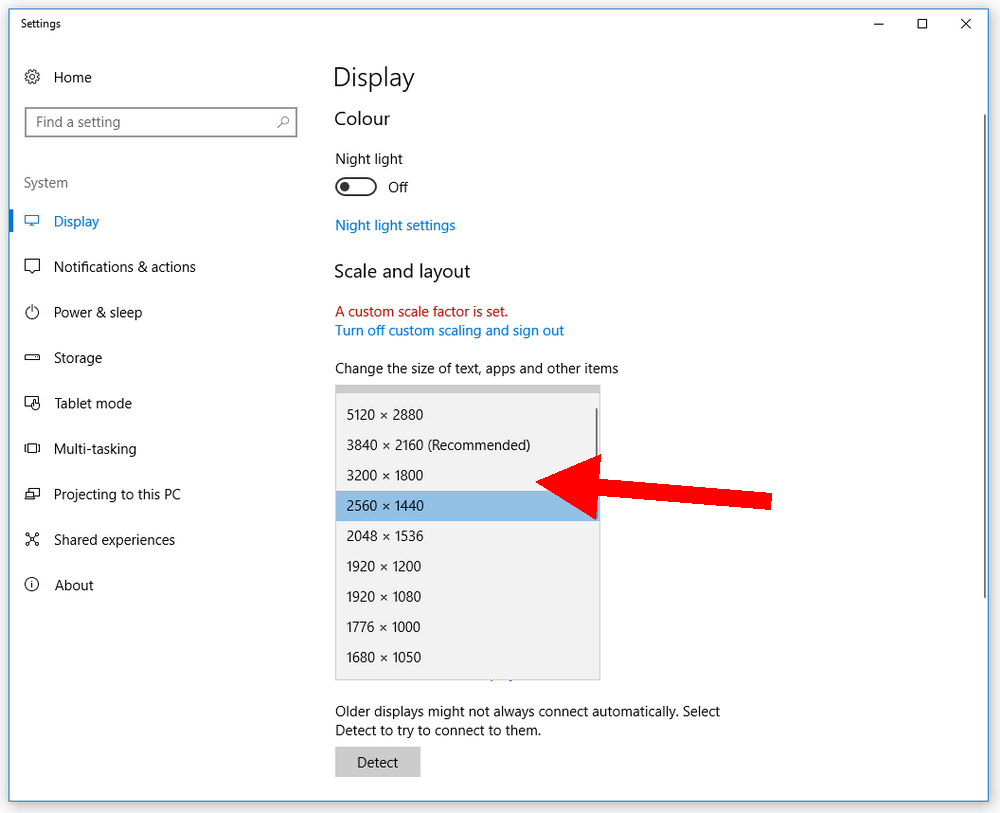Click the Home gear icon
The height and width of the screenshot is (813, 1000).
point(32,77)
